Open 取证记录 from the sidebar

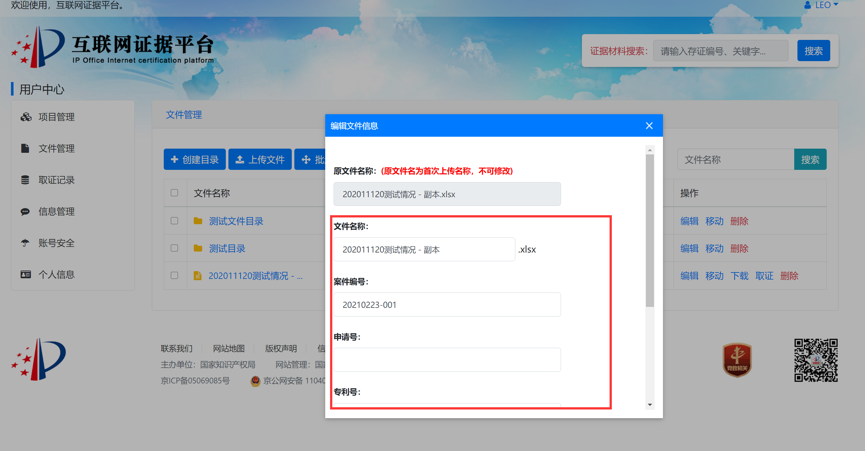56,180
